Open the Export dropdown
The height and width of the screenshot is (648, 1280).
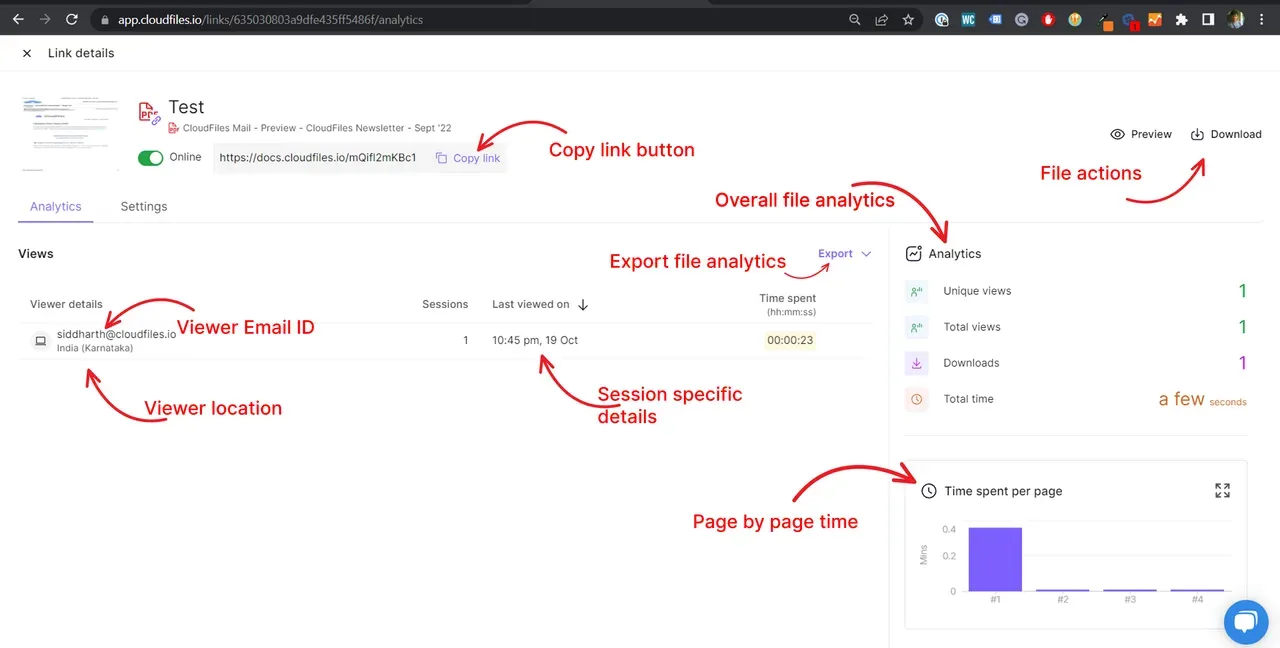(845, 254)
